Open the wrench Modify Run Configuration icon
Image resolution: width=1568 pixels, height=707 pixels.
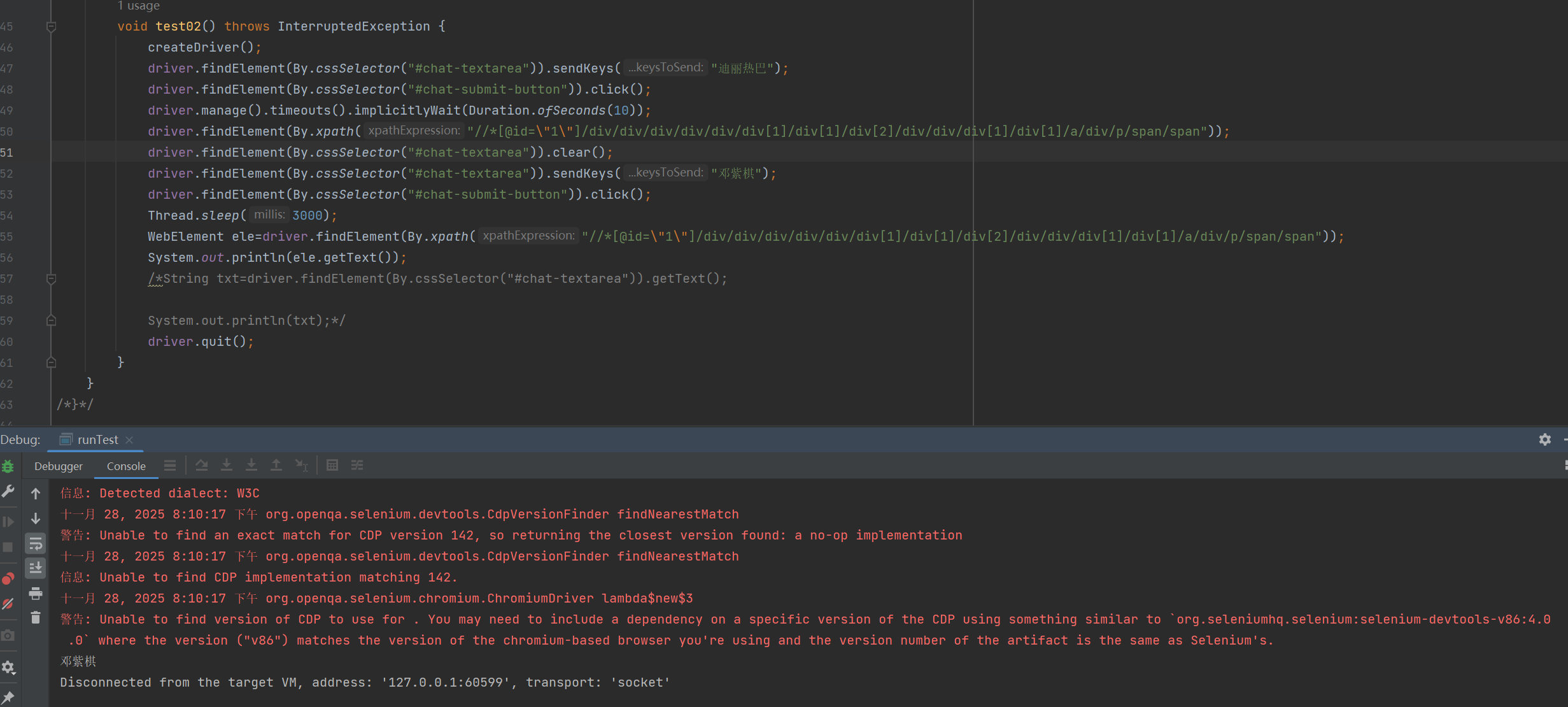click(x=8, y=491)
